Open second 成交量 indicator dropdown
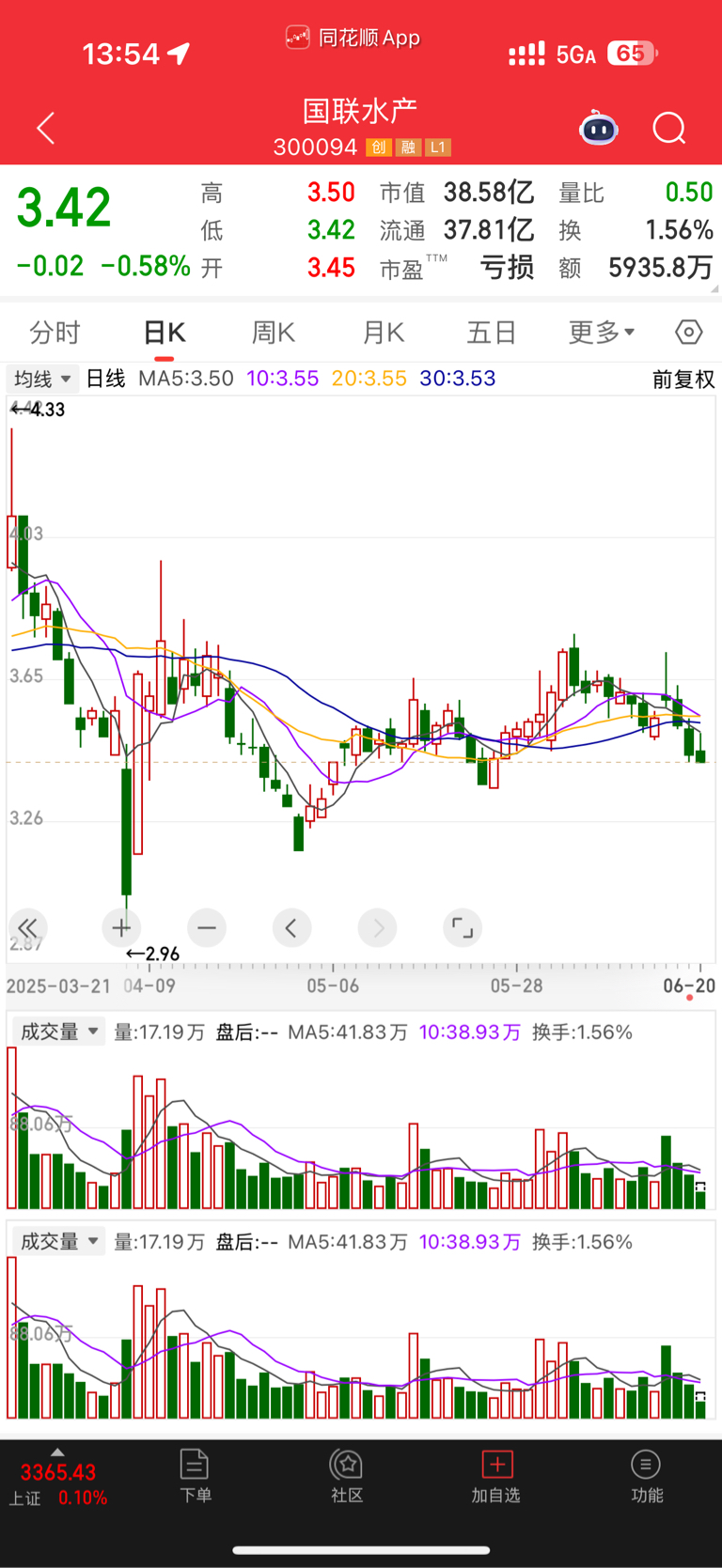This screenshot has height=1568, width=722. click(58, 1241)
